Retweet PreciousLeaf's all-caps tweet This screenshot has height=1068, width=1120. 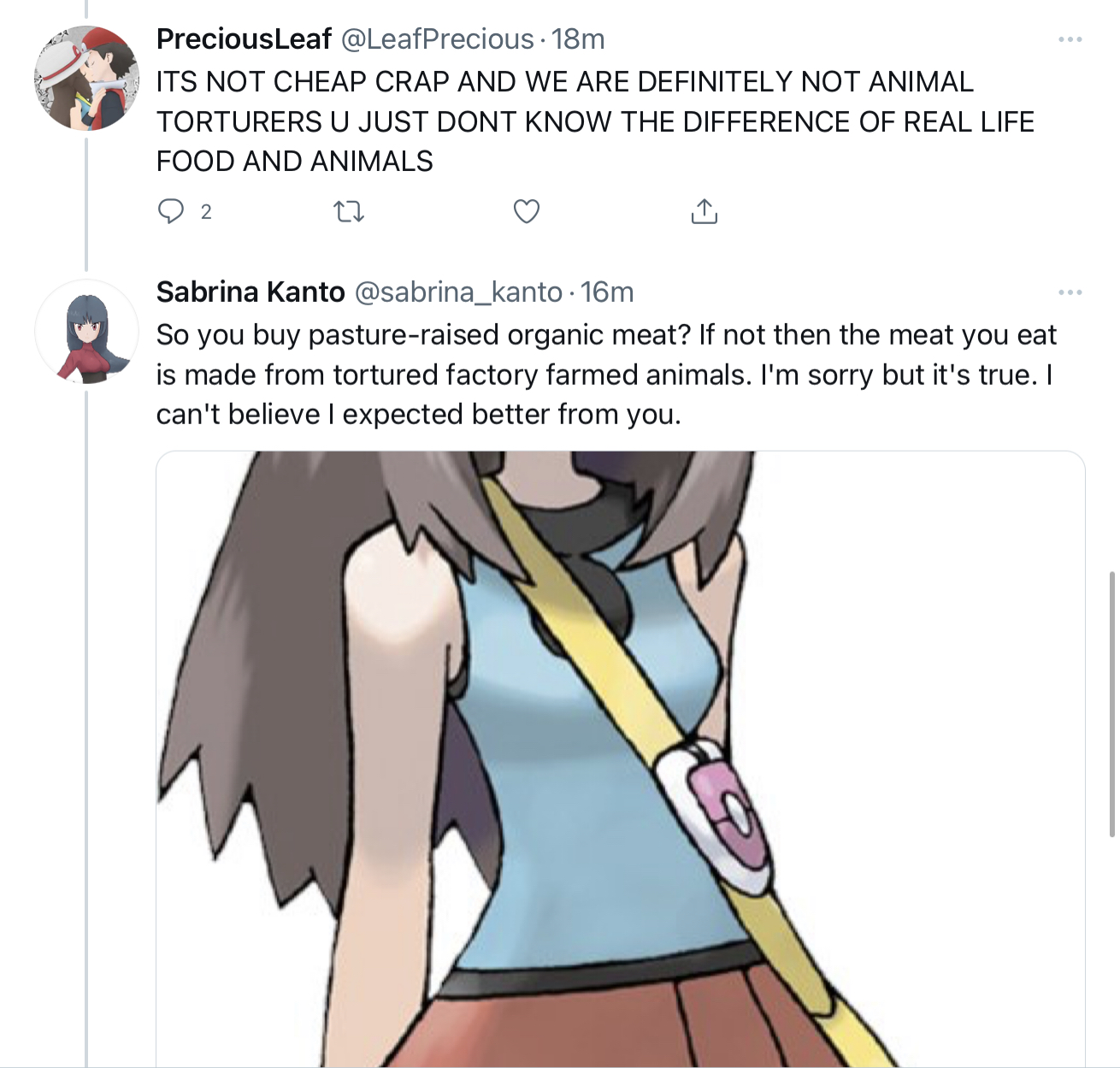pos(348,211)
